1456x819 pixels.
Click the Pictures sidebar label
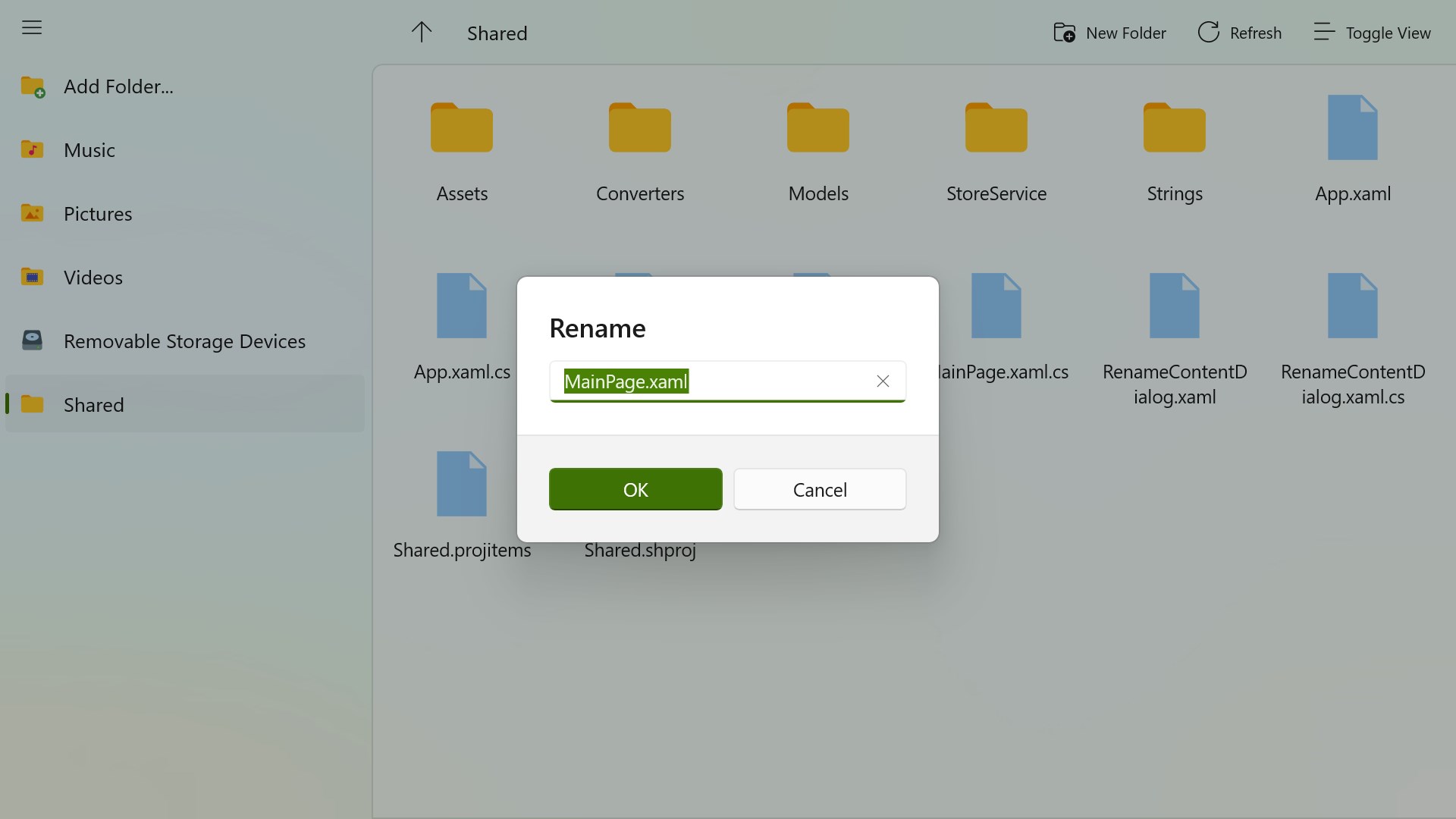[x=98, y=214]
